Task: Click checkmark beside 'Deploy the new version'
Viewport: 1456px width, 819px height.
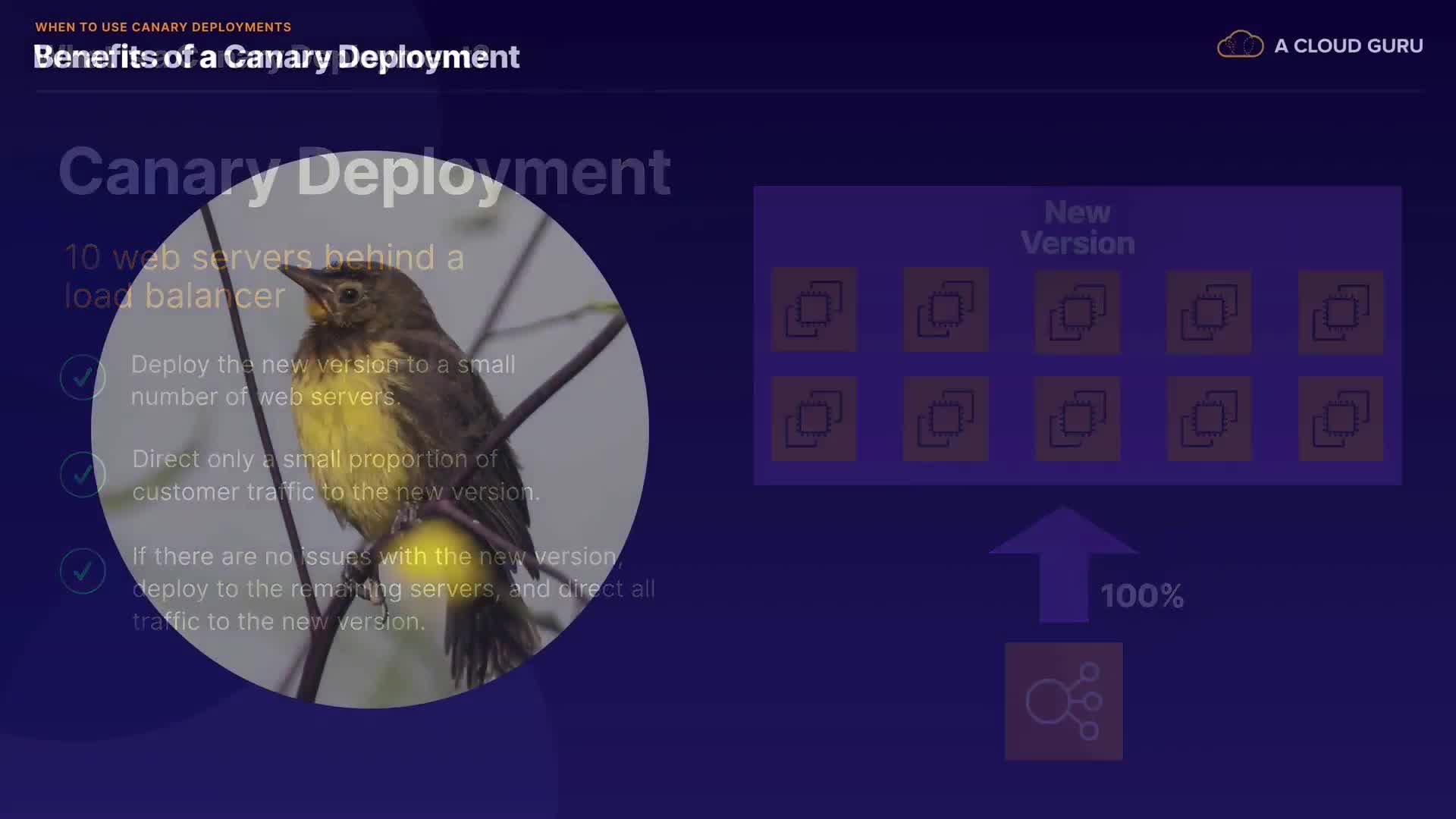Action: [x=83, y=377]
